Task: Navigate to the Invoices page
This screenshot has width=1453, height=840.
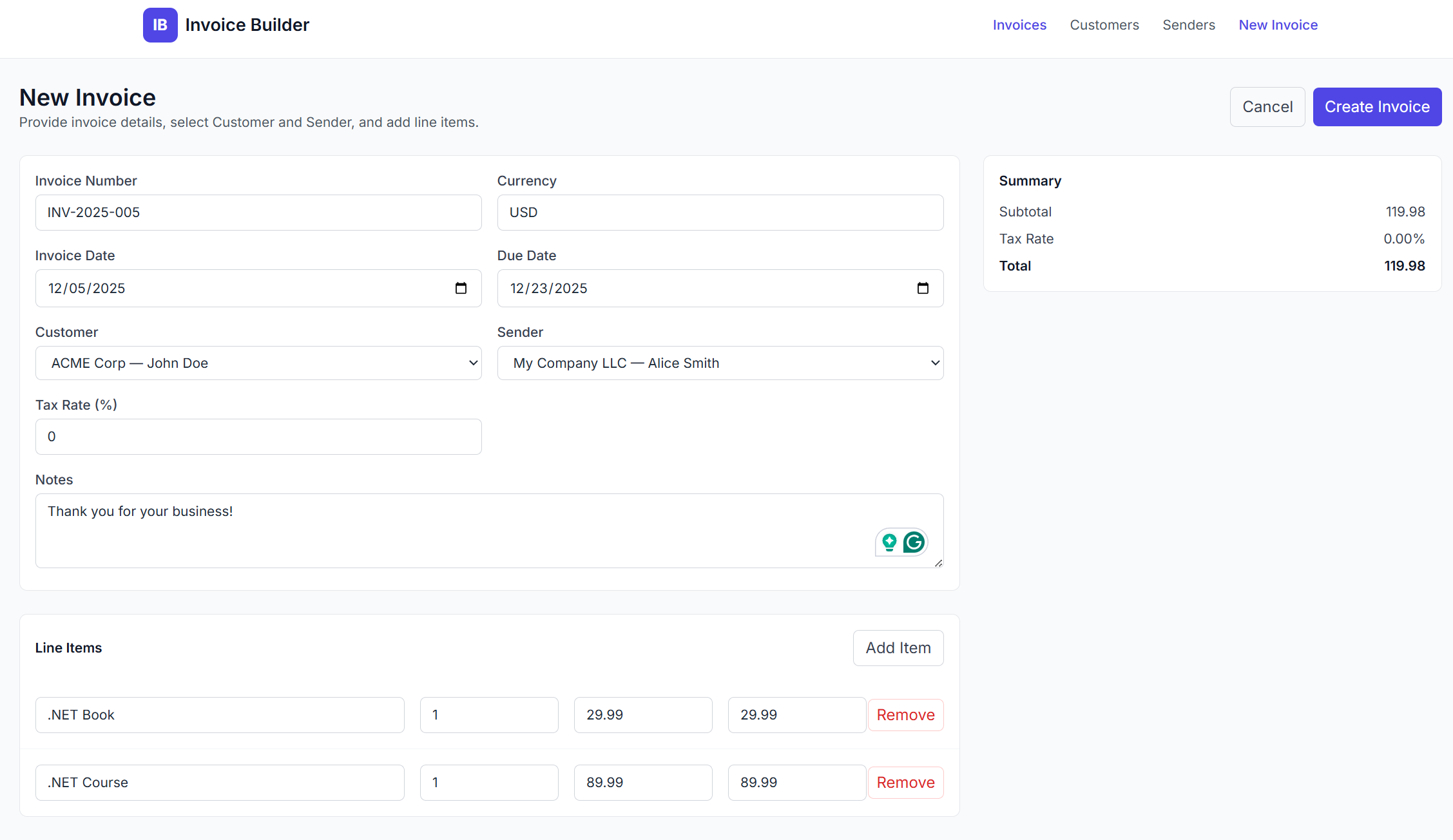Action: click(x=1019, y=24)
